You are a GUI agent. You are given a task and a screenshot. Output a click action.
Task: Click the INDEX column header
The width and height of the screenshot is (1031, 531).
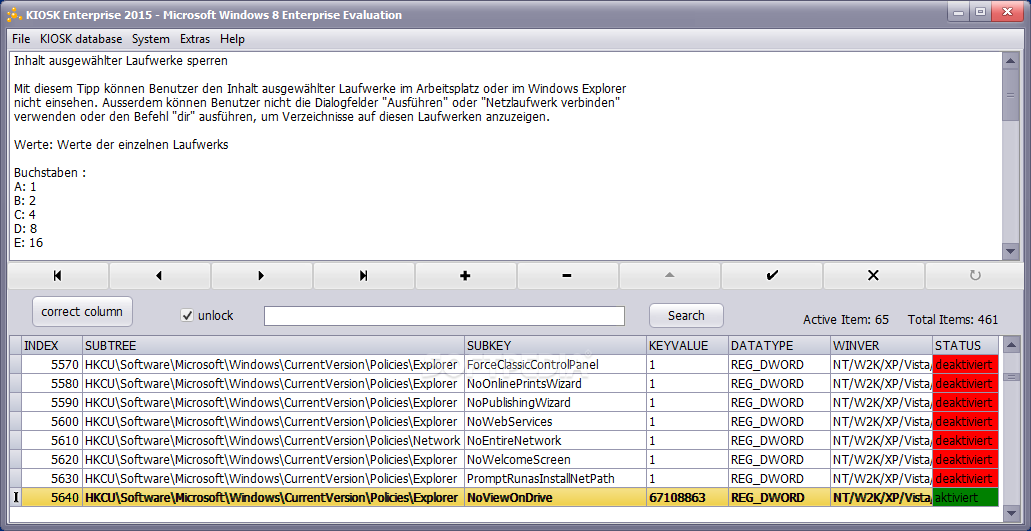coord(52,345)
